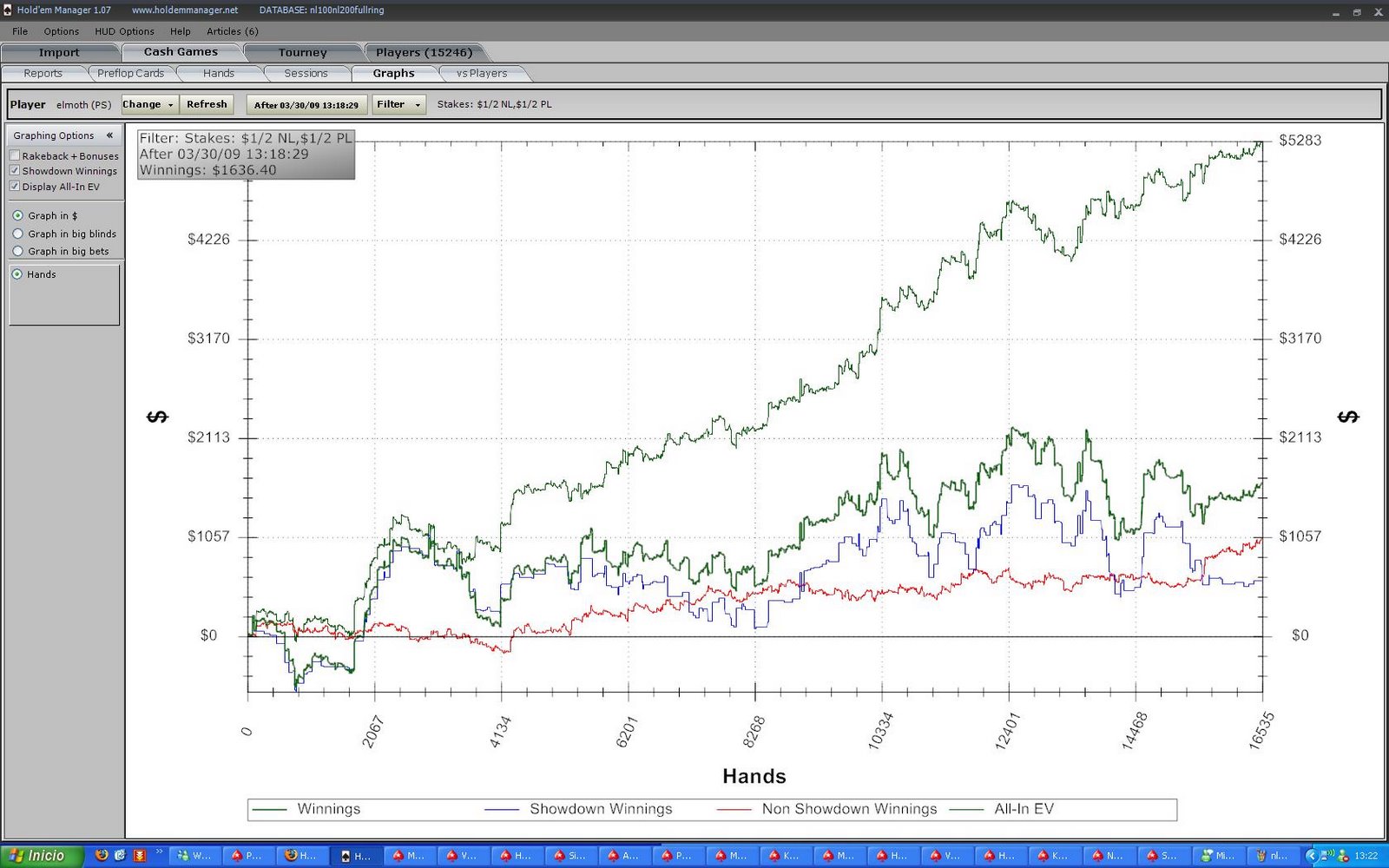The width and height of the screenshot is (1389, 868).
Task: Open the Articles (6) menu
Action: coord(233,31)
